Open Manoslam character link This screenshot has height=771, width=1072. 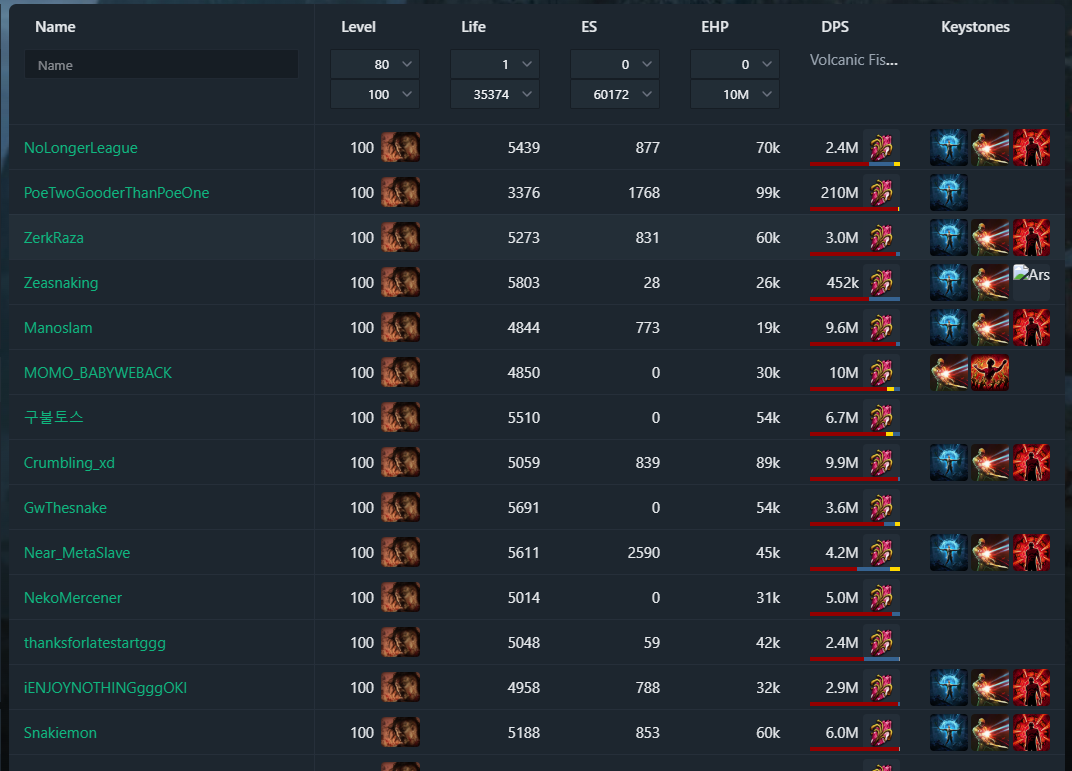click(x=58, y=327)
